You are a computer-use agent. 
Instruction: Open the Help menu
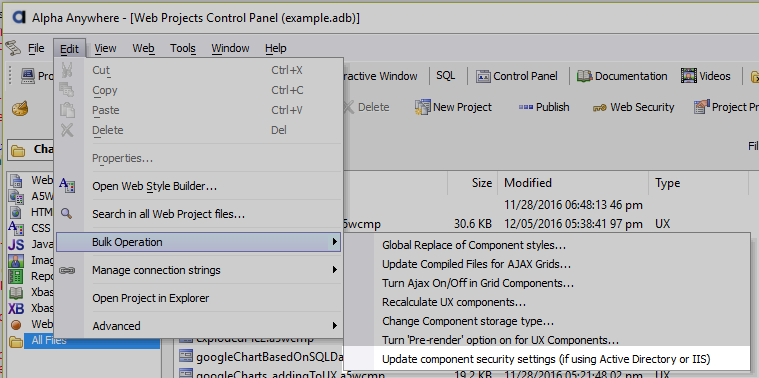[275, 48]
